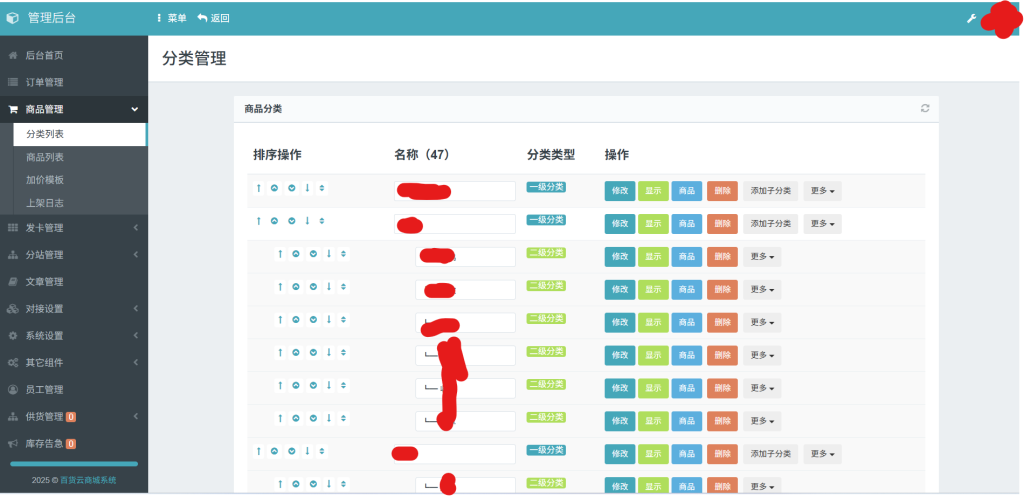
Task: Click 删除 on the first 二级分类 row
Action: [722, 256]
